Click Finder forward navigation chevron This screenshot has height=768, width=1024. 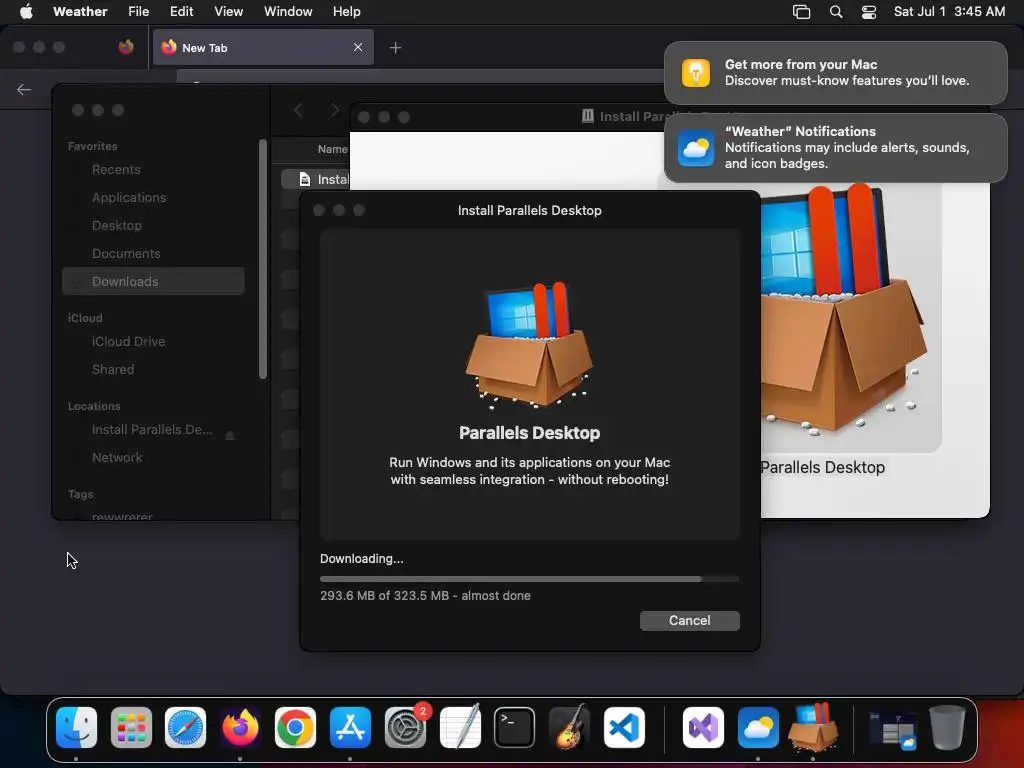(334, 110)
